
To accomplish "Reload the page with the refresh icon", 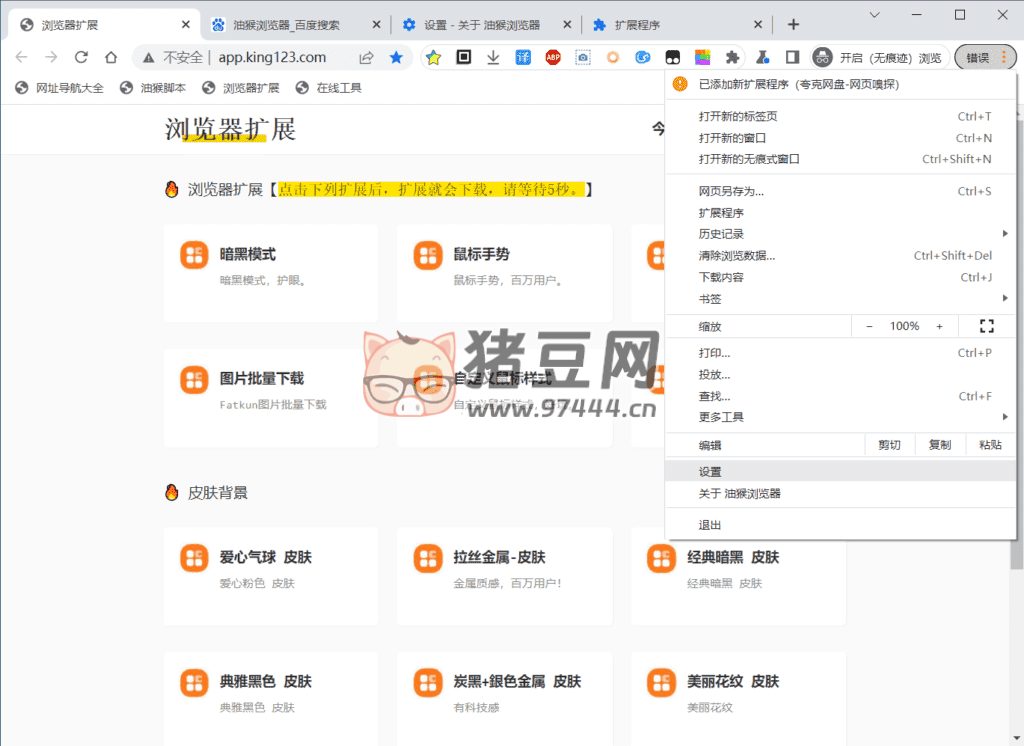I will click(x=81, y=57).
